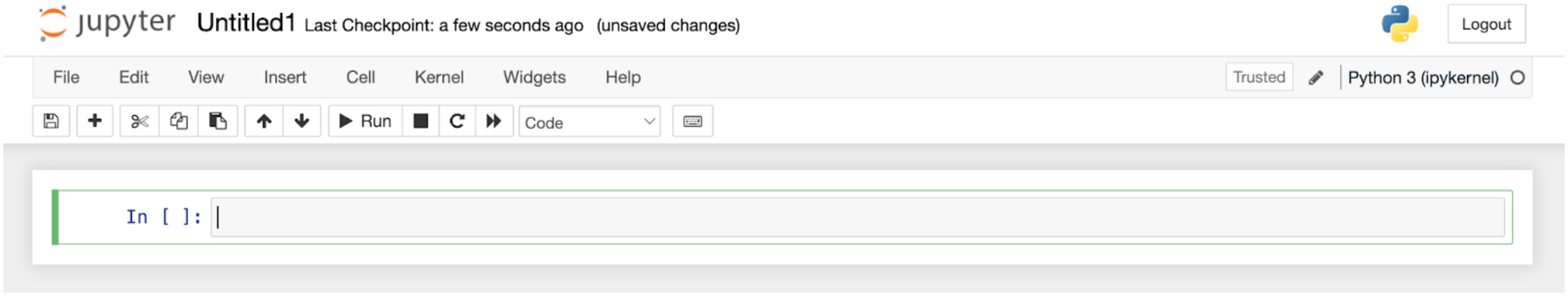Image resolution: width=1568 pixels, height=303 pixels.
Task: Open the Widgets menu
Action: [x=535, y=77]
